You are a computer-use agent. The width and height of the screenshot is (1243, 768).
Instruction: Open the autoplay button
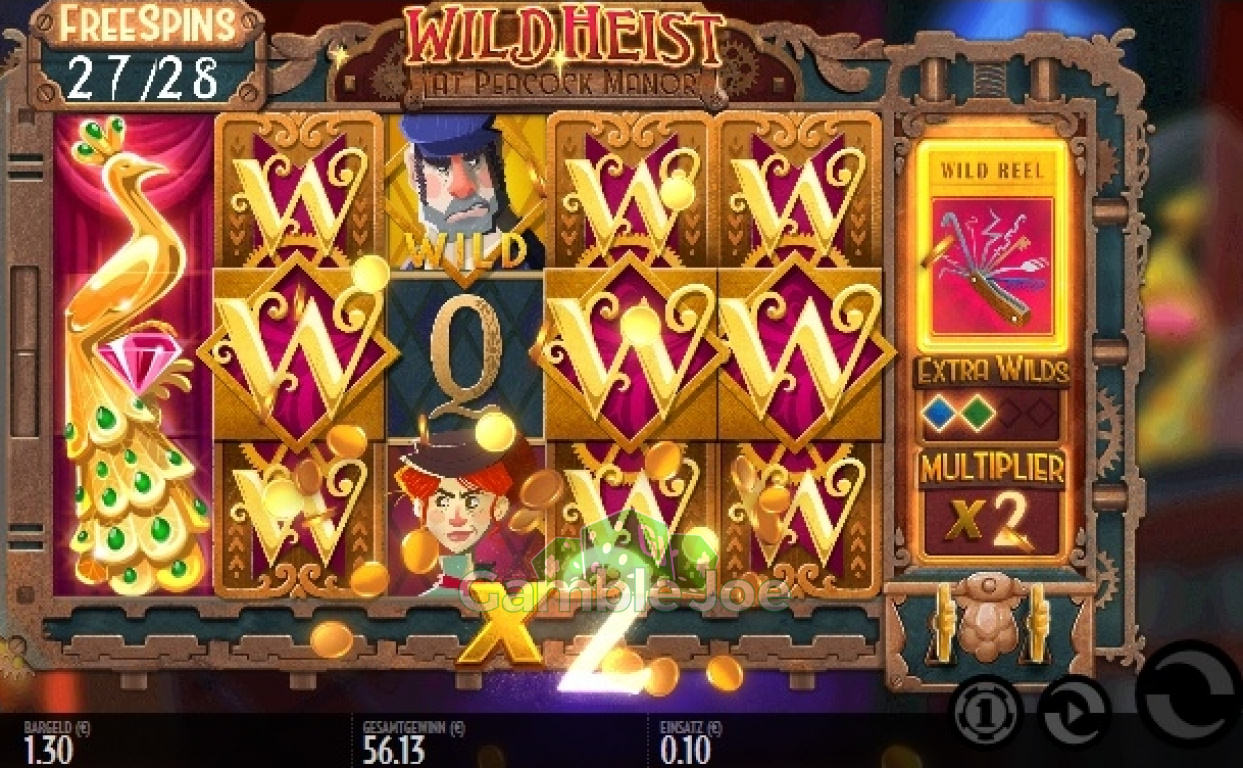pos(1074,713)
